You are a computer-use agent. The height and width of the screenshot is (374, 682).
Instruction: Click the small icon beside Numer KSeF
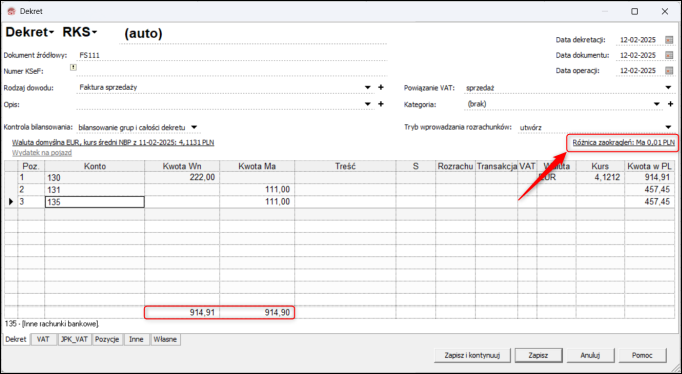click(73, 68)
